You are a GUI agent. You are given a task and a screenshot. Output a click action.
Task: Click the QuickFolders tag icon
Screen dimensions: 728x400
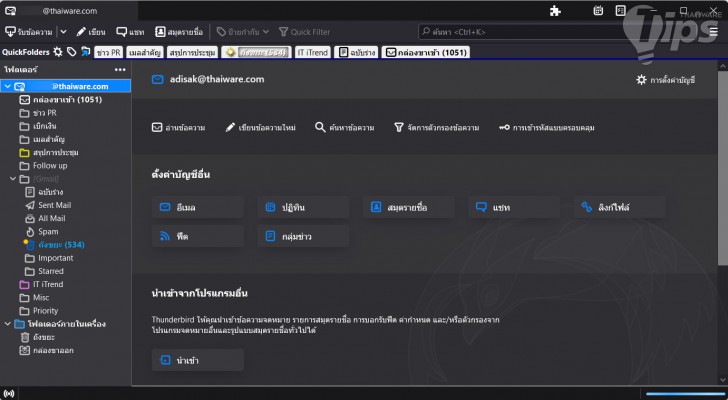tap(72, 52)
